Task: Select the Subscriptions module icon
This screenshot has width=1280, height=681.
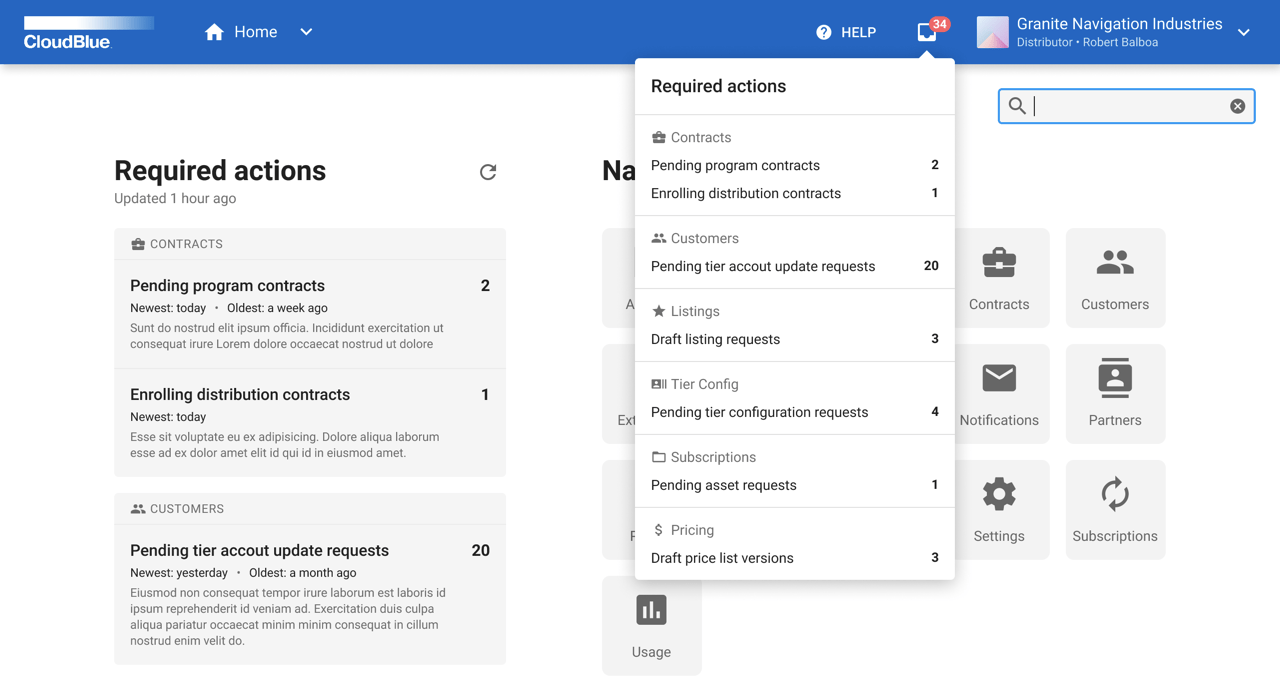Action: (x=1114, y=494)
